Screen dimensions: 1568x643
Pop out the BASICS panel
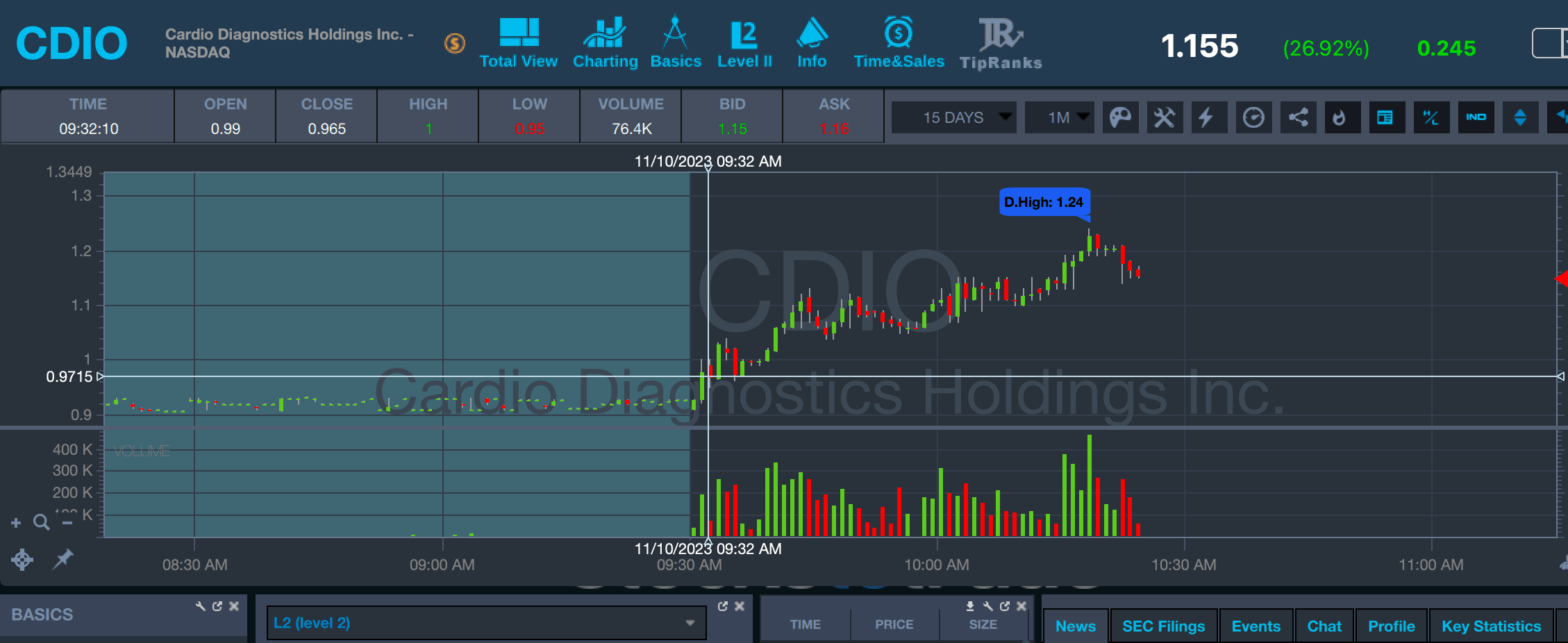coord(217,606)
